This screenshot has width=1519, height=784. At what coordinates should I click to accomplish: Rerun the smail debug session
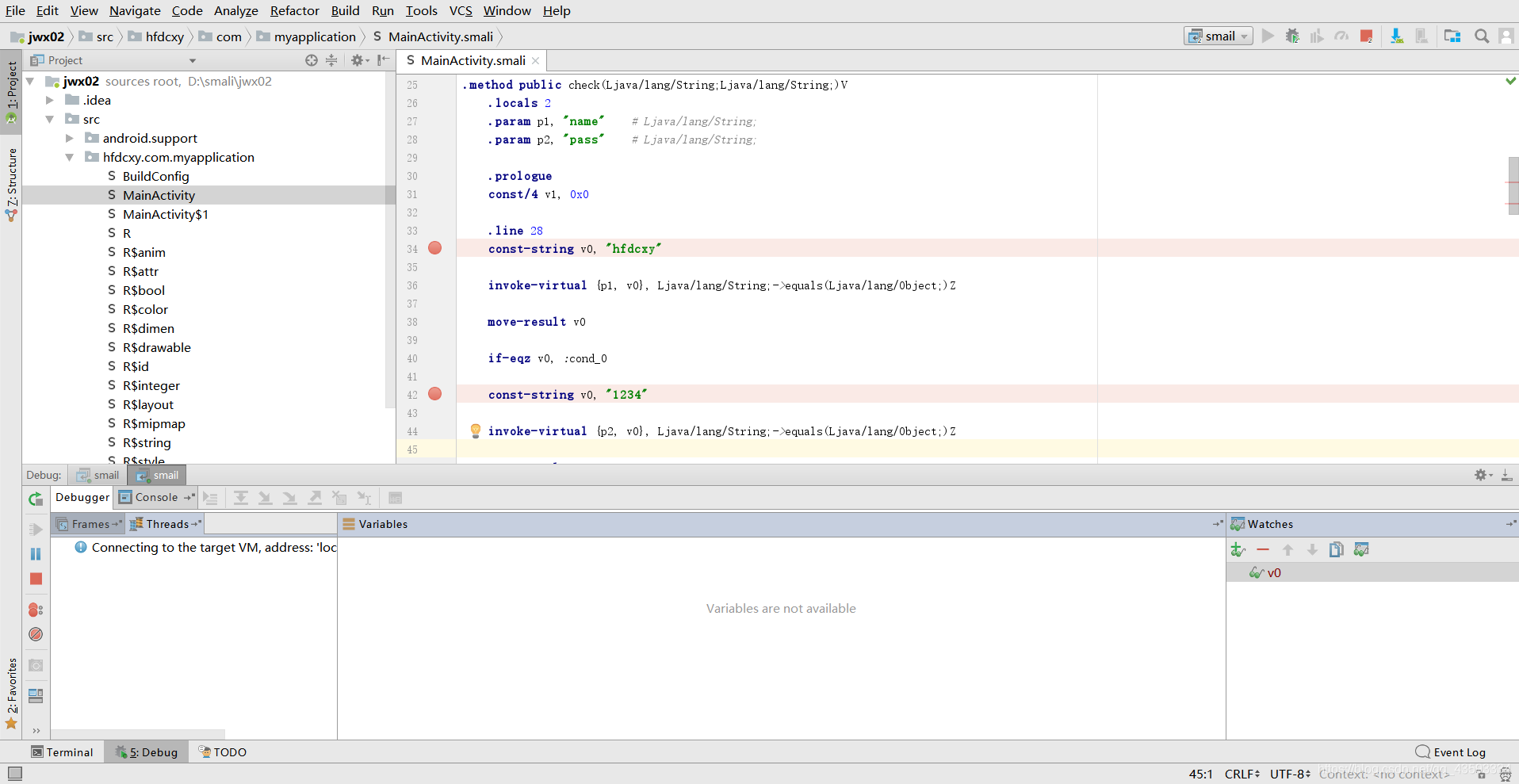[36, 499]
